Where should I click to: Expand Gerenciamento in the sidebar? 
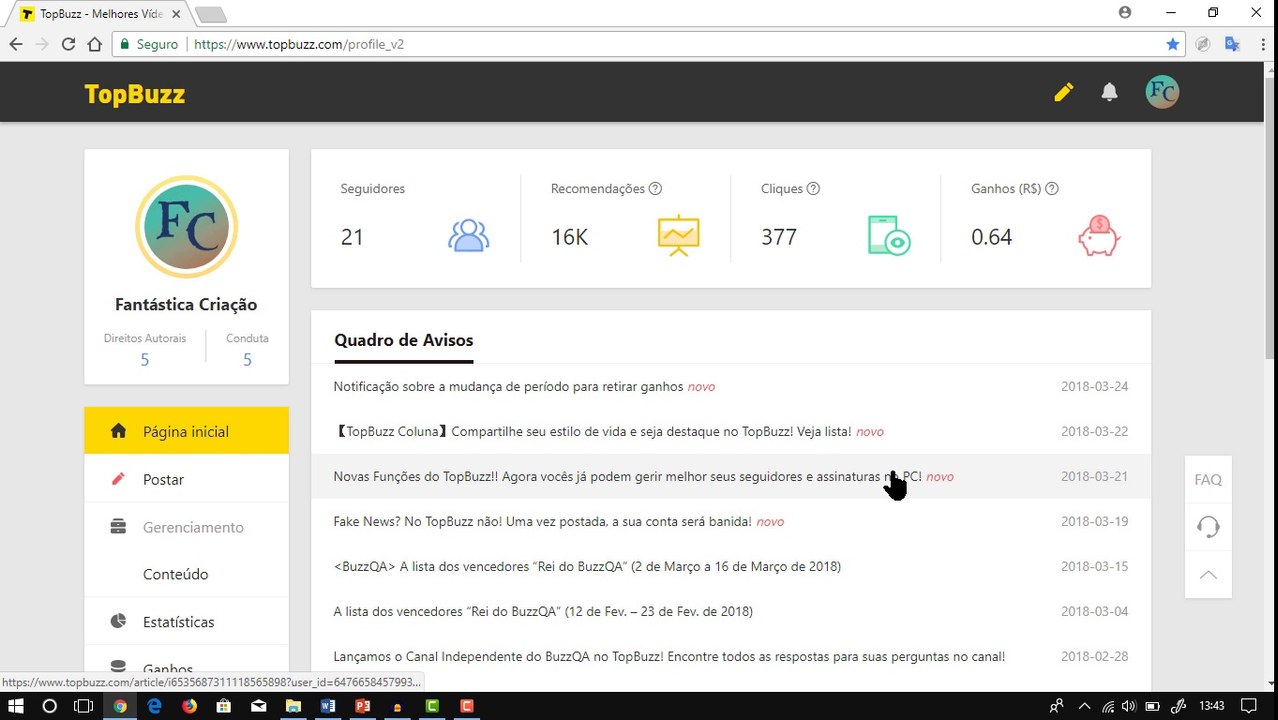[x=186, y=527]
